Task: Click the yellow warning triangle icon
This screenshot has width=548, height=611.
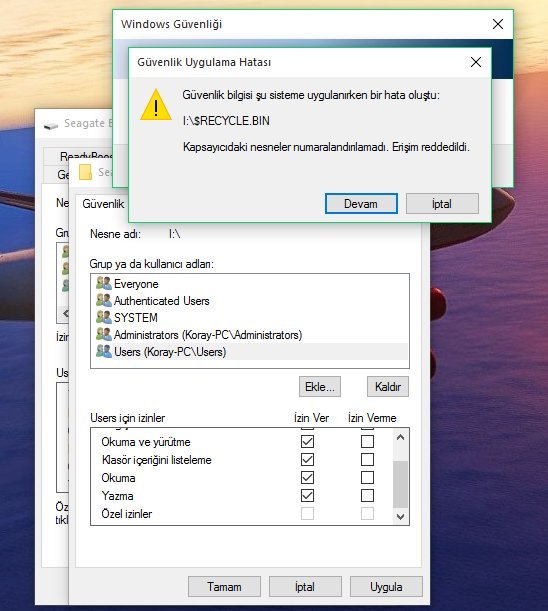Action: [x=156, y=105]
